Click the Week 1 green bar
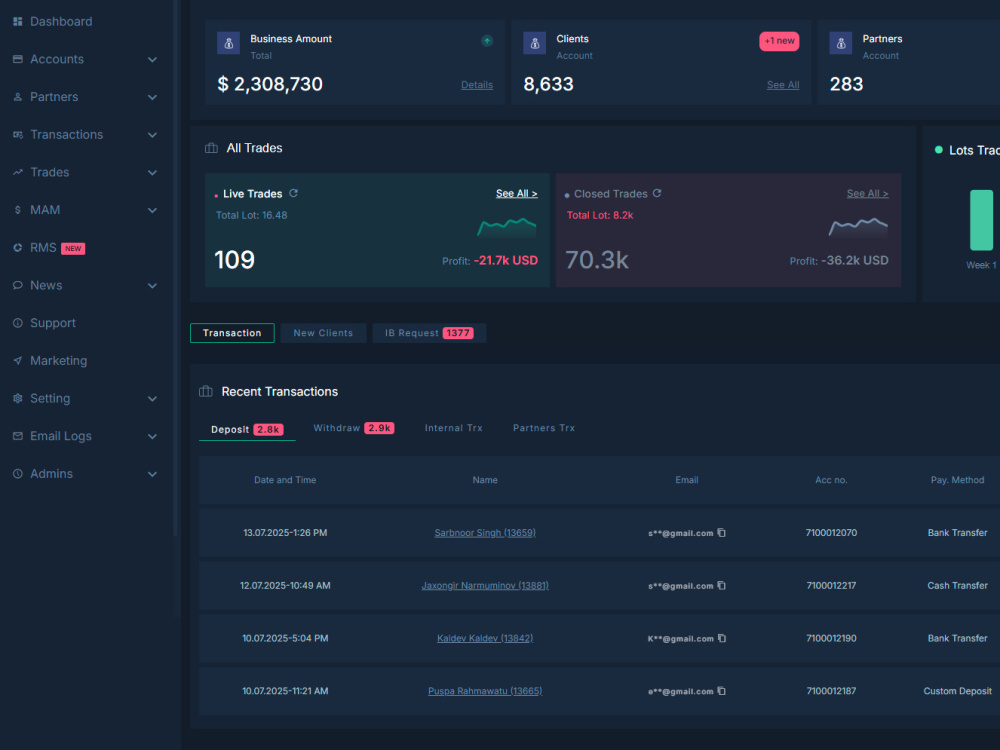Image resolution: width=1000 pixels, height=750 pixels. click(982, 220)
